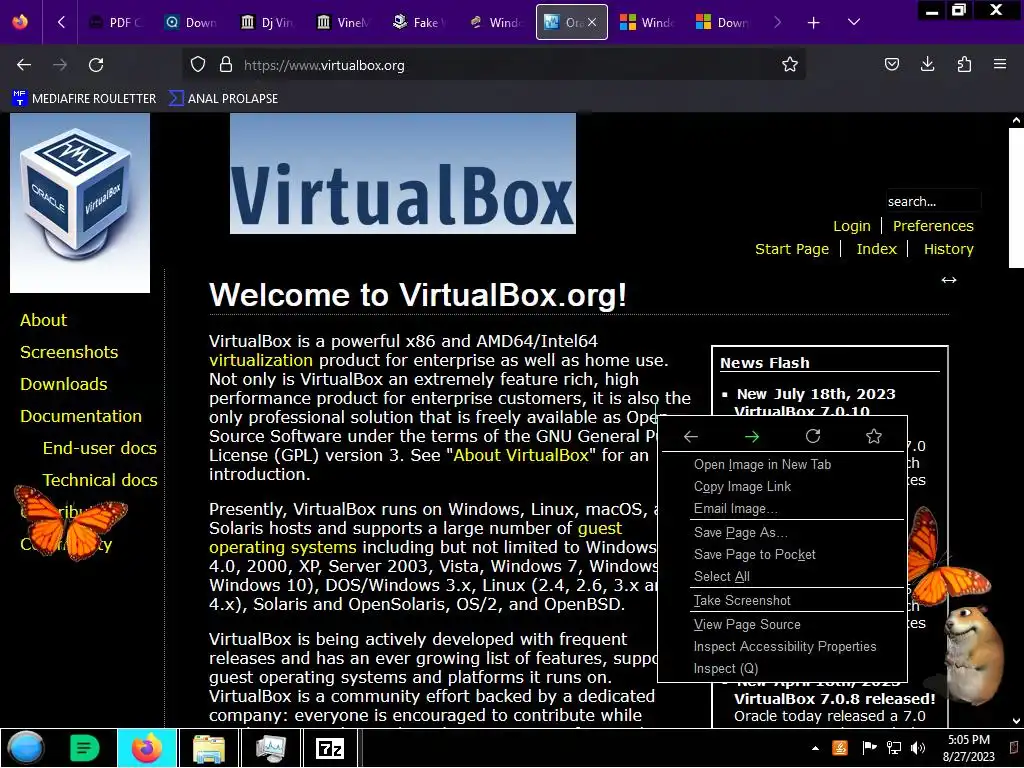Close the active Oracle VirtualBox tab
The width and height of the screenshot is (1024, 768).
click(592, 23)
